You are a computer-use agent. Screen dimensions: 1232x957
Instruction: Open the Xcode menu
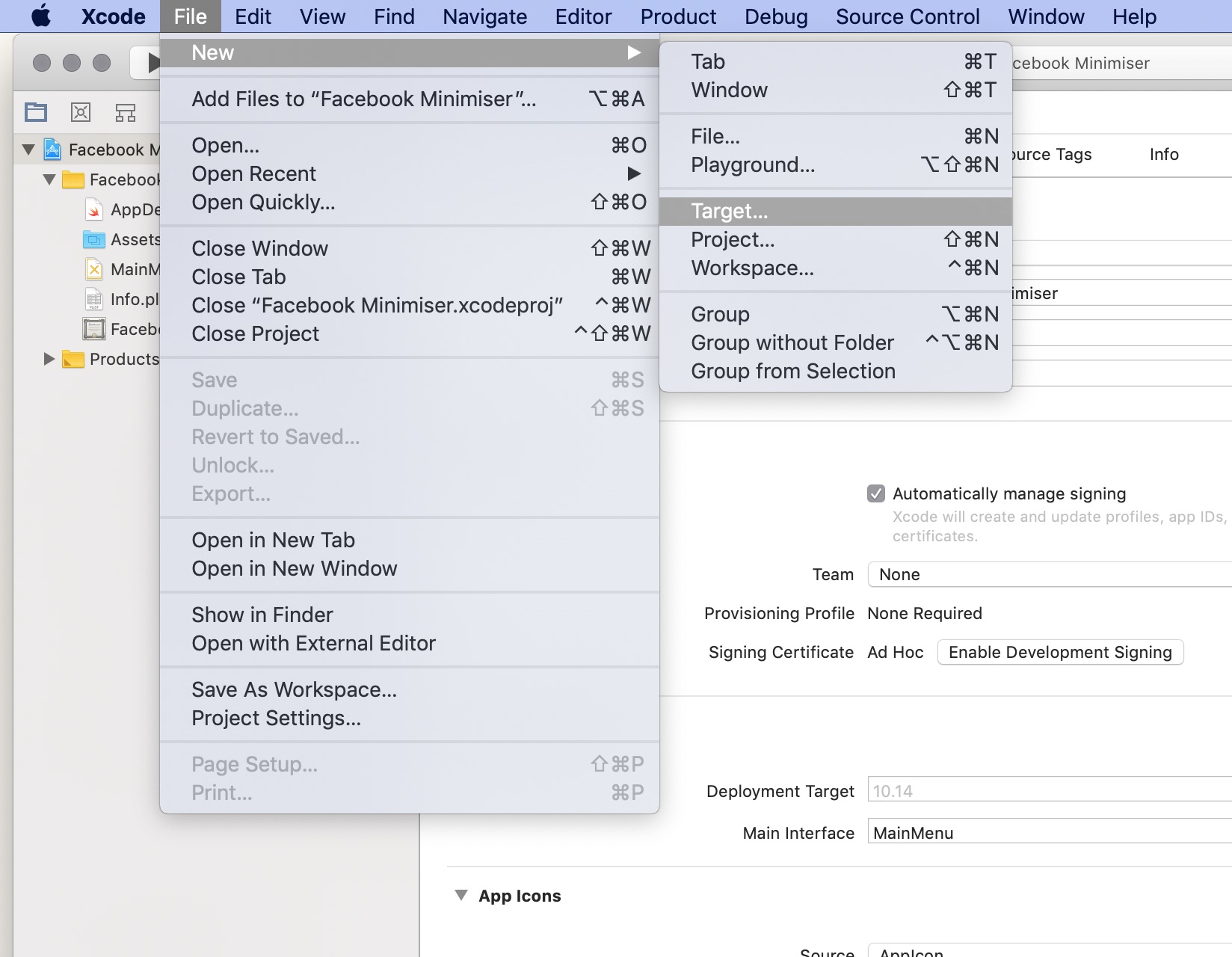113,16
